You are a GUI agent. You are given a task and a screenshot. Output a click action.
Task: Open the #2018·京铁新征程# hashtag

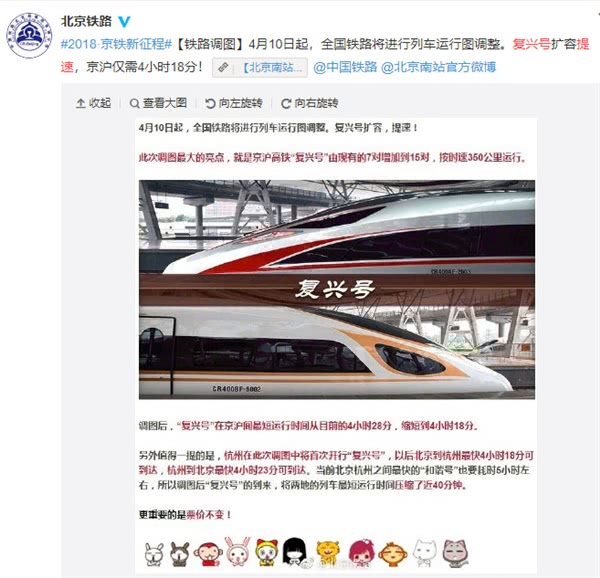tap(116, 44)
